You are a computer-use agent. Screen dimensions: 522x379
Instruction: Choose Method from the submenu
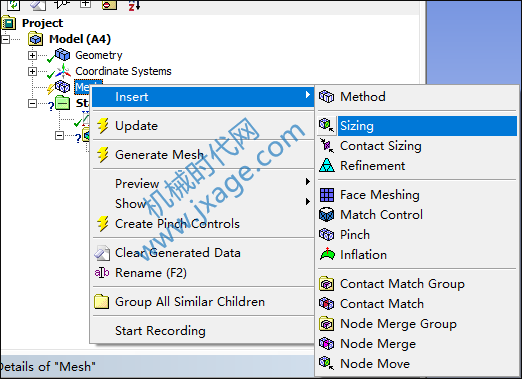pyautogui.click(x=417, y=97)
